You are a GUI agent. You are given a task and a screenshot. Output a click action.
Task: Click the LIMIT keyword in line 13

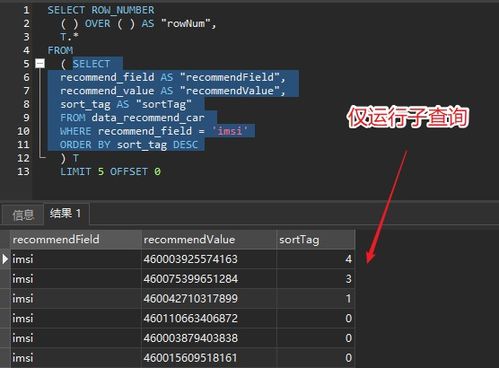[76, 172]
